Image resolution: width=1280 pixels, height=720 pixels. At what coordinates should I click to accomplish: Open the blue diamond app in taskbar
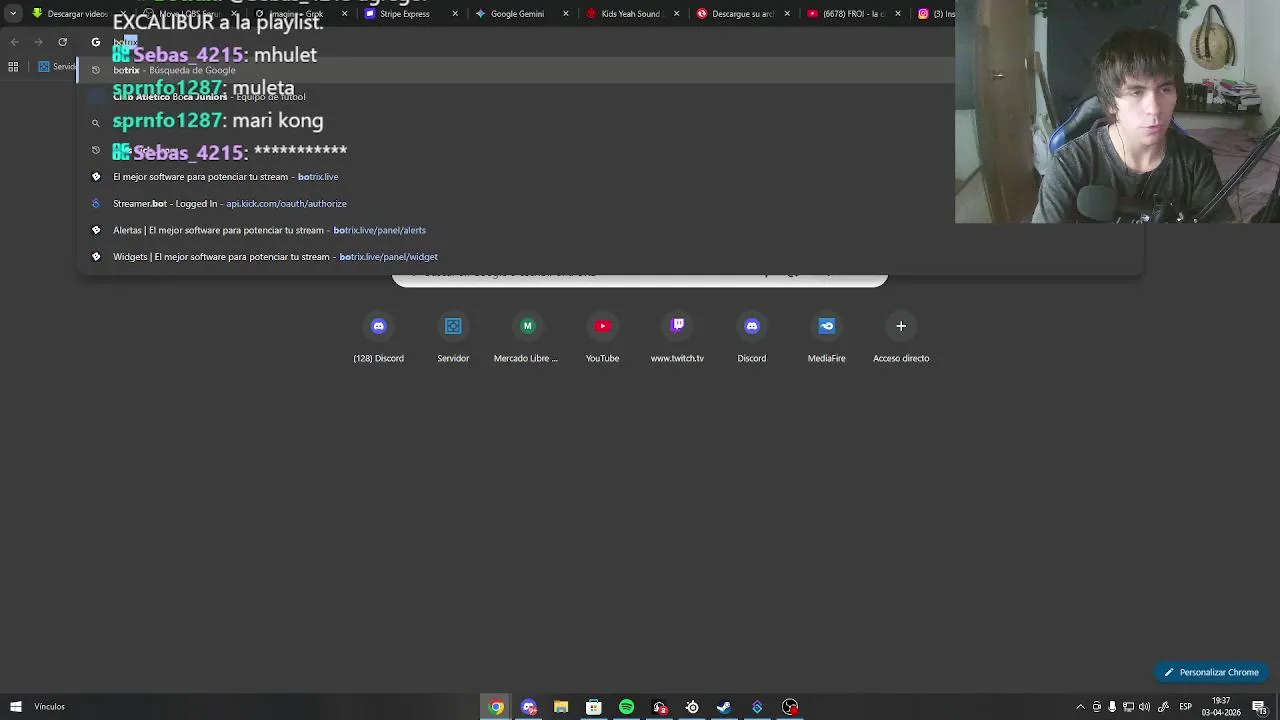(757, 707)
